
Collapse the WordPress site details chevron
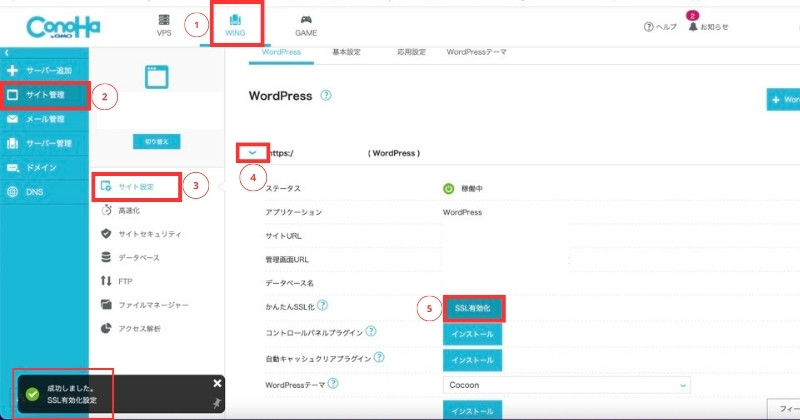point(253,153)
